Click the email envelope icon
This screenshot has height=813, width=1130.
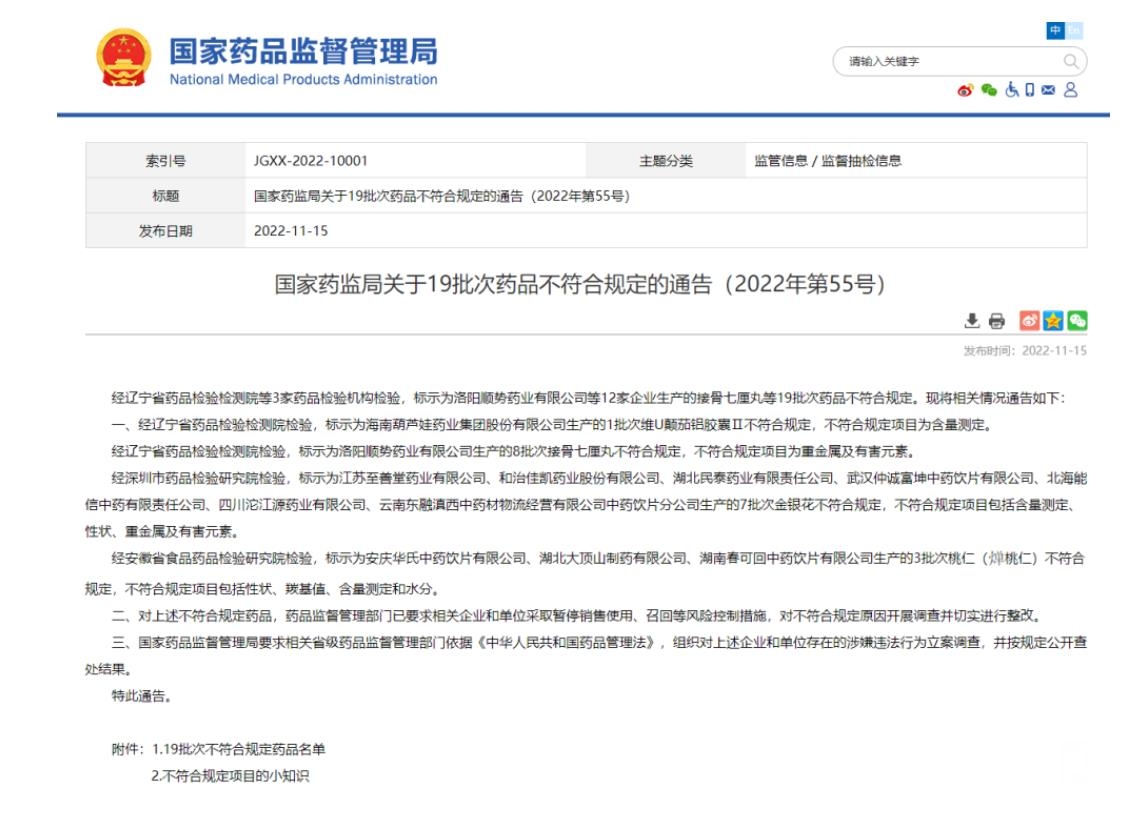tap(1048, 91)
